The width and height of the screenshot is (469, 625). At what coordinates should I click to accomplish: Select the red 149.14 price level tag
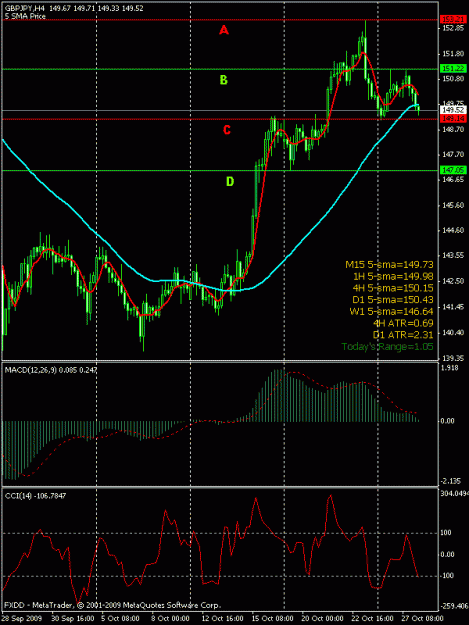pos(453,119)
